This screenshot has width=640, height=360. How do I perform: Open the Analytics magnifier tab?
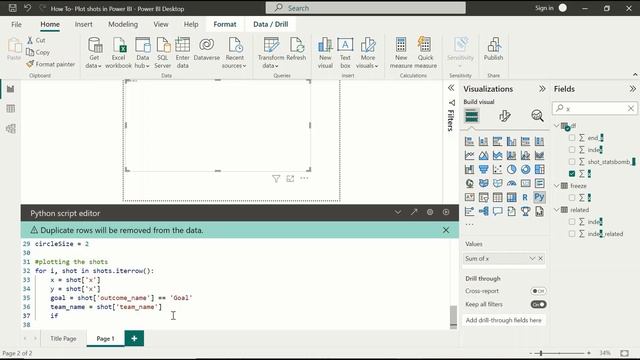[x=537, y=116]
